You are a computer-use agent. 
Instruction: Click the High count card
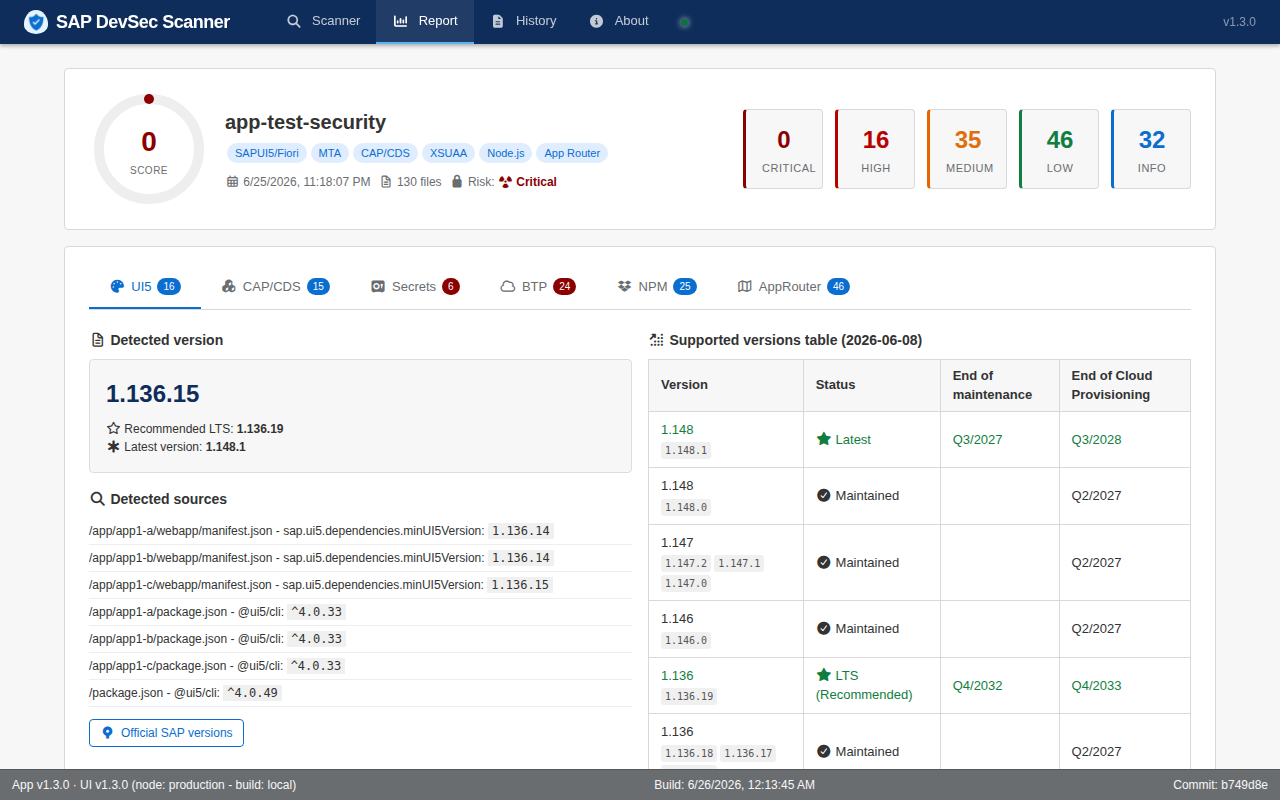[x=875, y=149]
